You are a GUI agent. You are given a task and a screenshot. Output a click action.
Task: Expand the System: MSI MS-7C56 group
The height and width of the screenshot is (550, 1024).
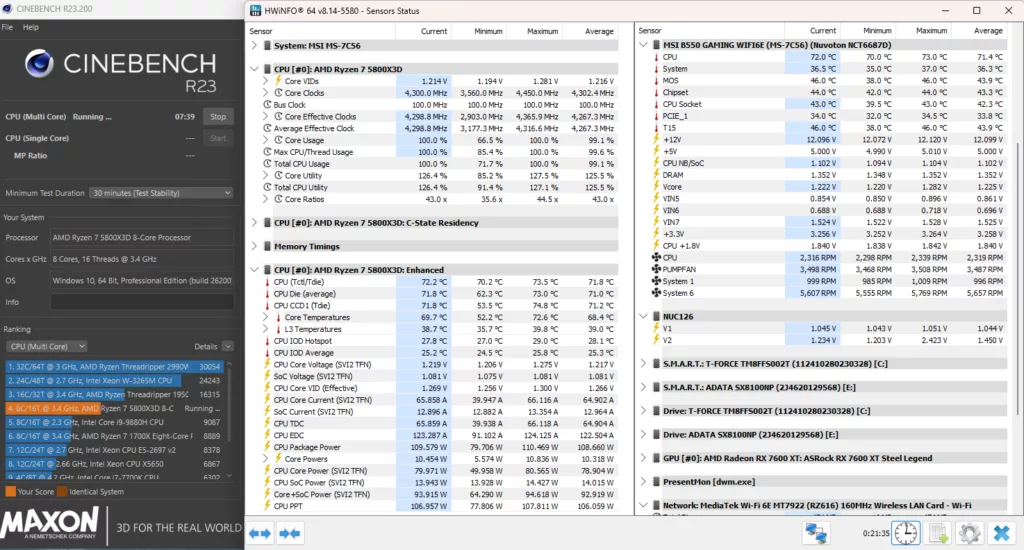coord(254,46)
